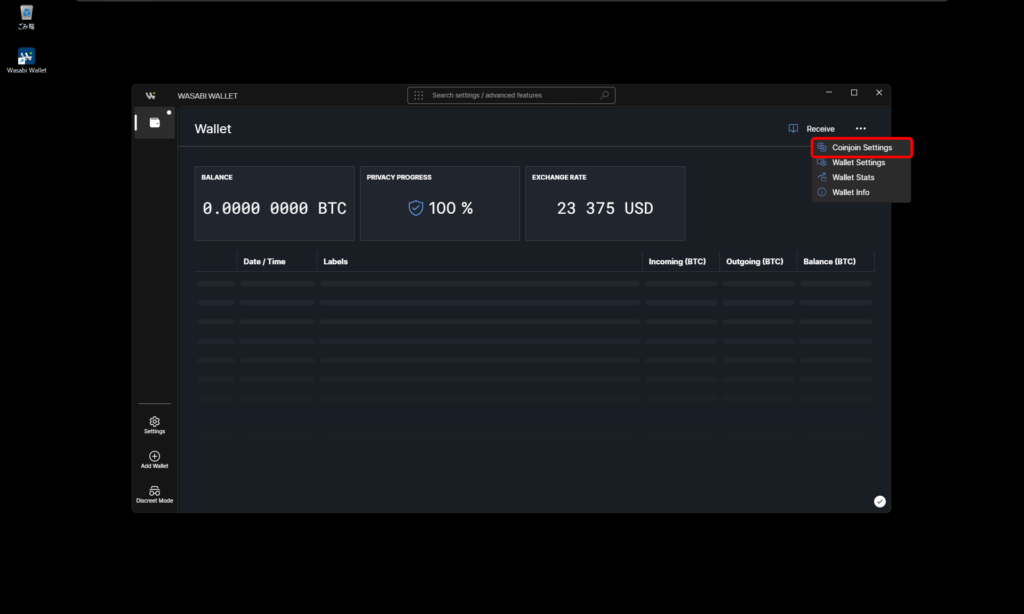Sort by the Date / Time column header
Image resolution: width=1024 pixels, height=614 pixels.
264,262
